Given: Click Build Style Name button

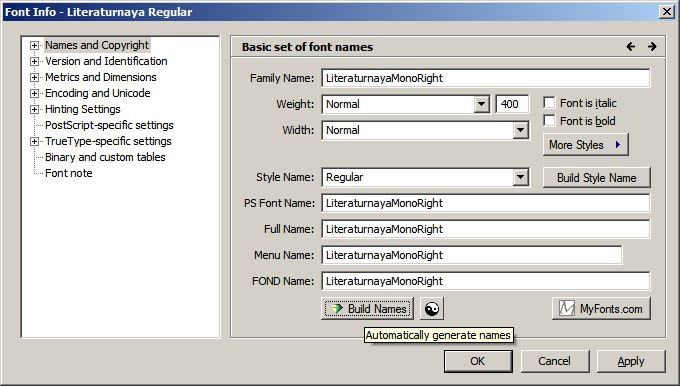Looking at the screenshot, I should pos(596,177).
